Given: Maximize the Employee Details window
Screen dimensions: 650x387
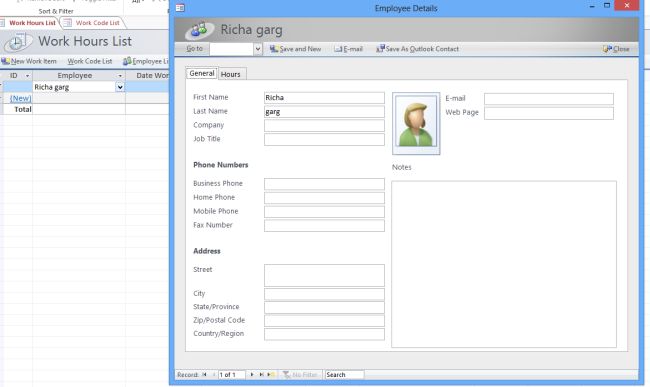Looking at the screenshot, I should [x=606, y=5].
